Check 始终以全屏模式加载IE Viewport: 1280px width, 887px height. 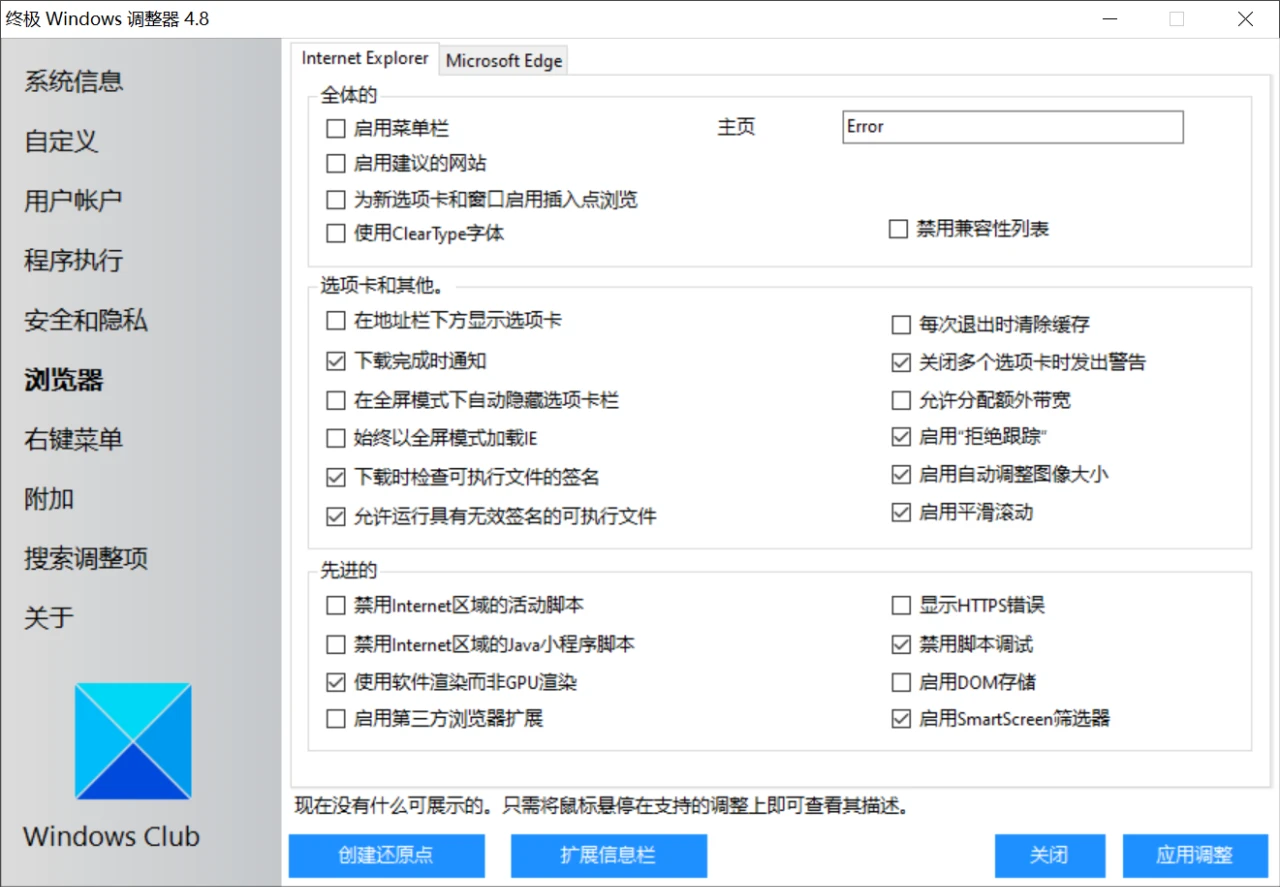pos(336,438)
